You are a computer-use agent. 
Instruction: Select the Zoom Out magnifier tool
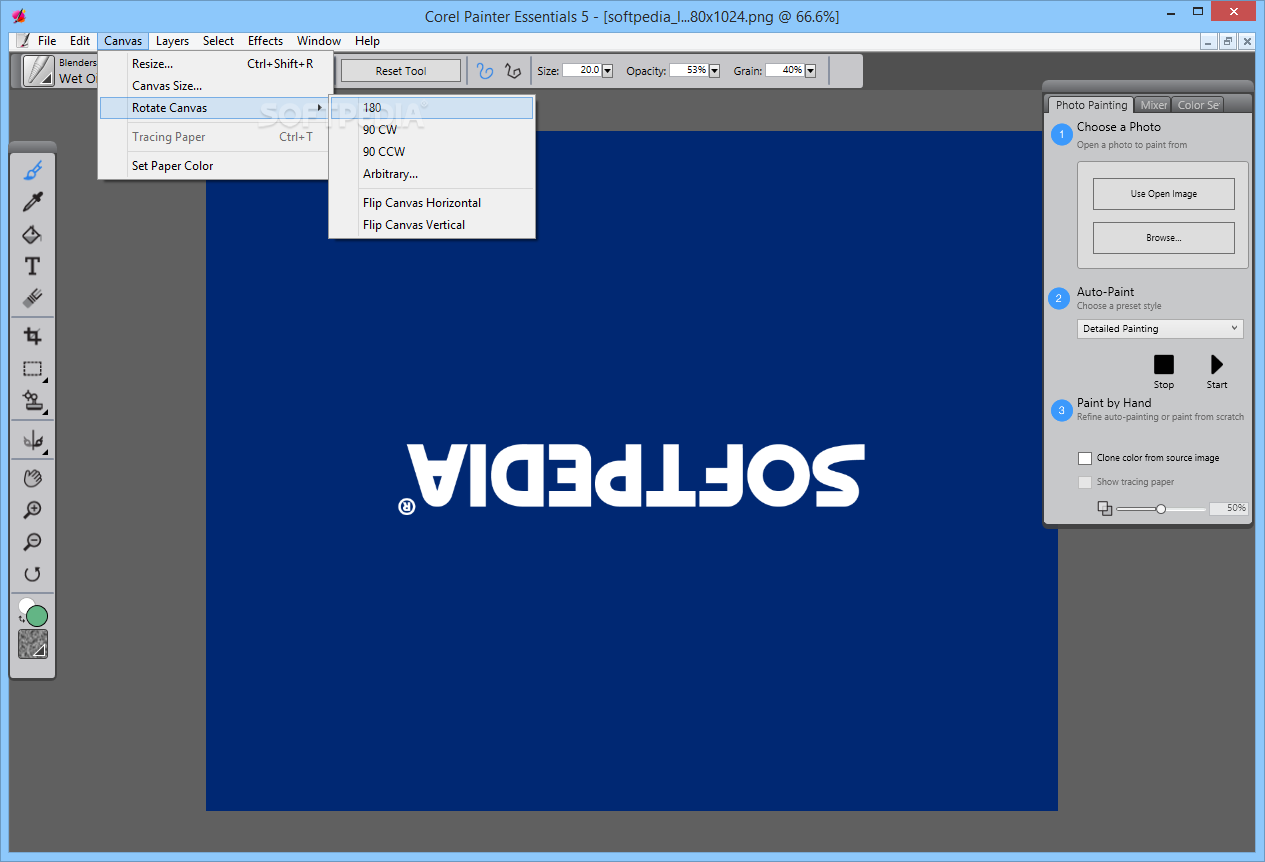pos(32,542)
